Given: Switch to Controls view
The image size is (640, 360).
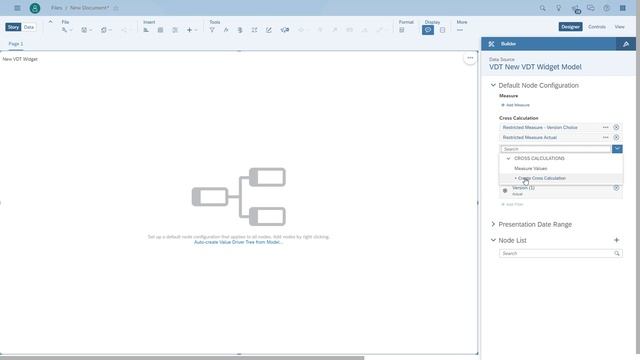Looking at the screenshot, I should tap(597, 27).
